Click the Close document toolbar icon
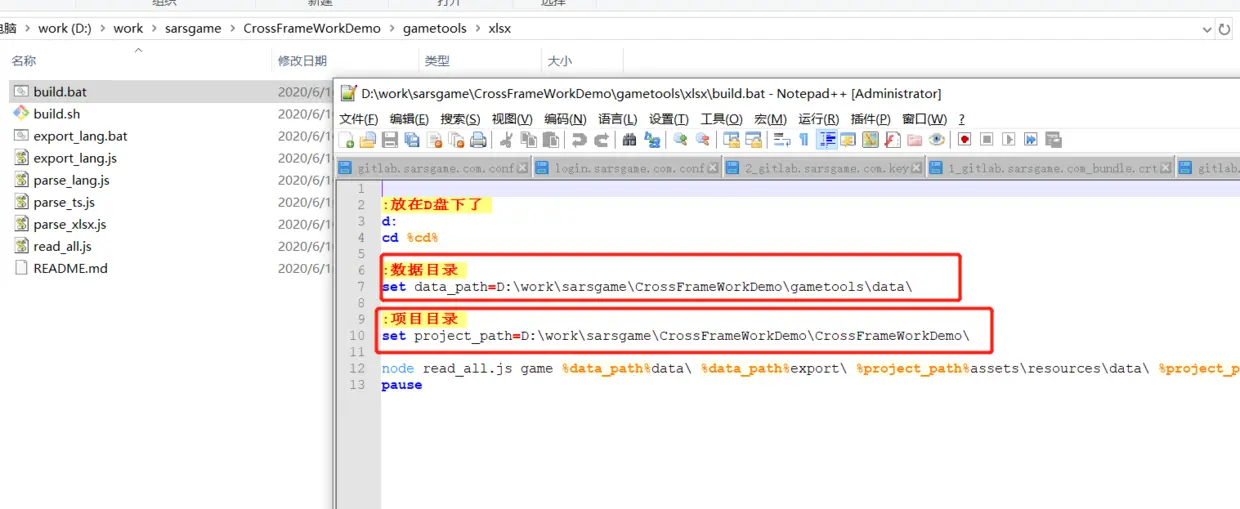The height and width of the screenshot is (509, 1240). 435,140
